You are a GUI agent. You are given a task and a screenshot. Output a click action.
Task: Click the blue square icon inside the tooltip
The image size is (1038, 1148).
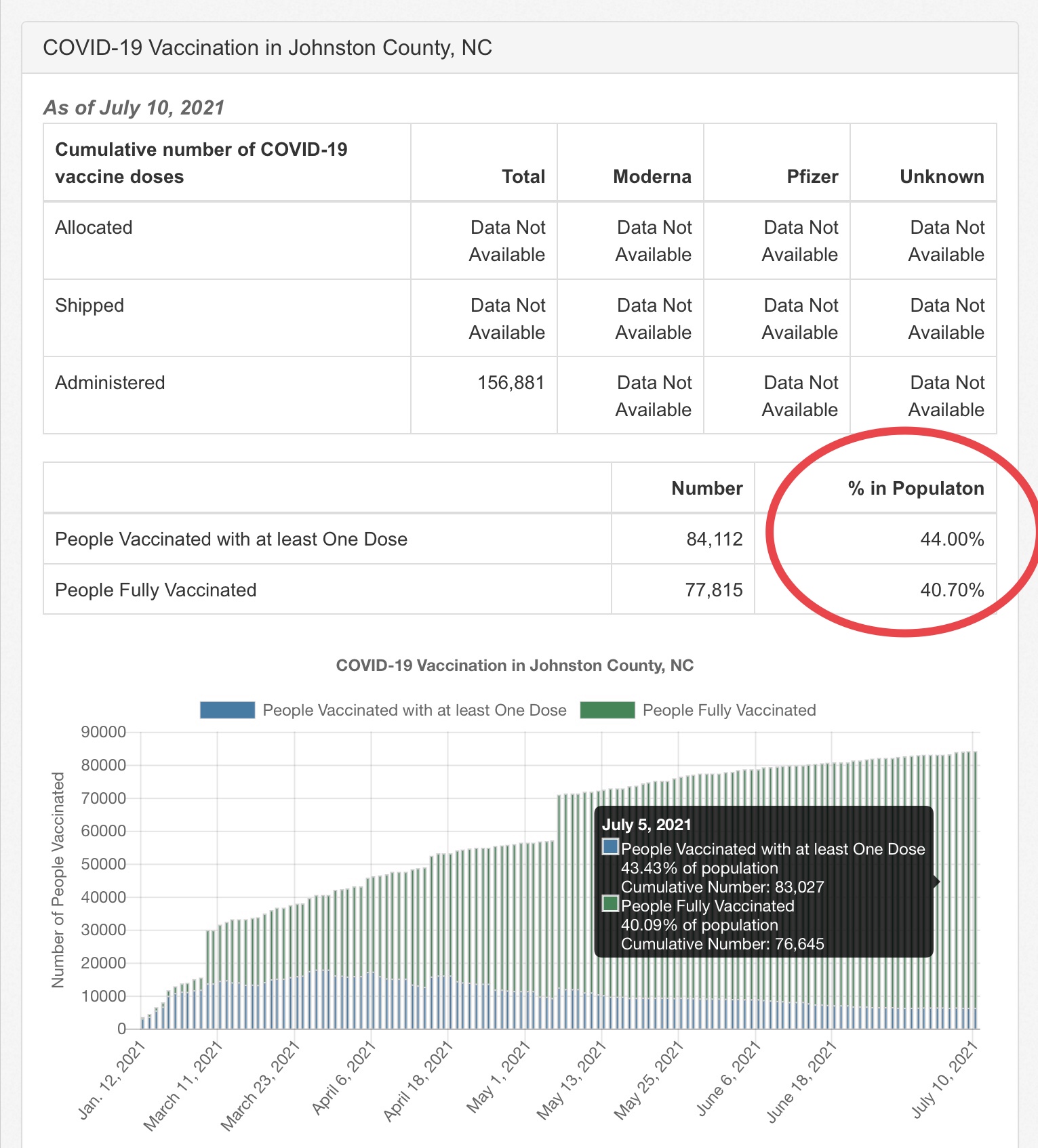(610, 847)
